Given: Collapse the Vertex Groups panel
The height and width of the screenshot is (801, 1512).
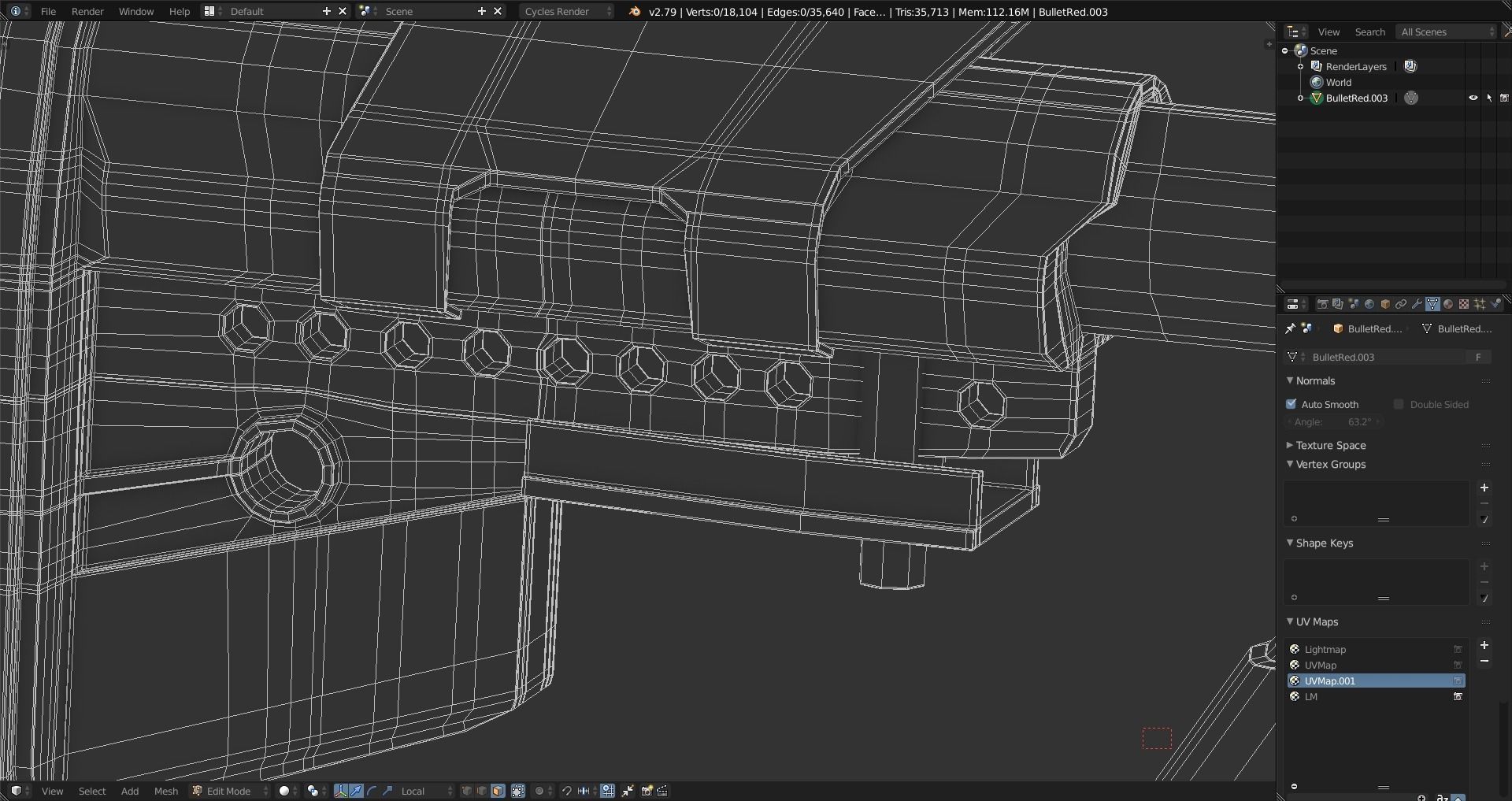Looking at the screenshot, I should [x=1331, y=464].
